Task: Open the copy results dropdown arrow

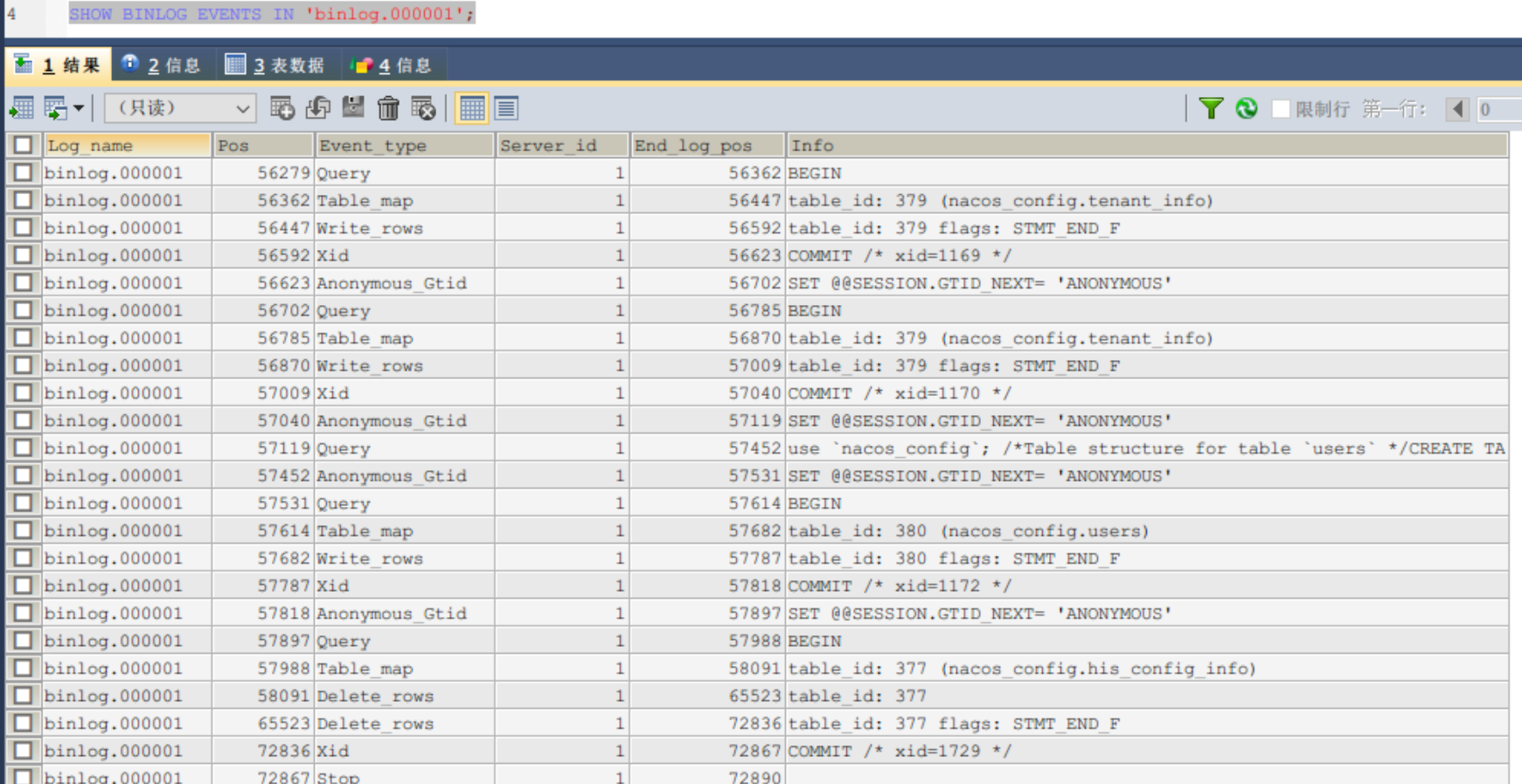Action: coord(79,108)
